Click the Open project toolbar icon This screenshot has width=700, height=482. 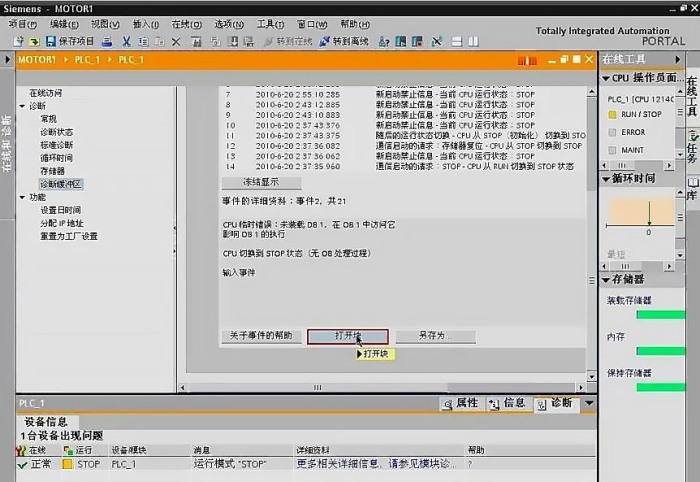click(34, 42)
